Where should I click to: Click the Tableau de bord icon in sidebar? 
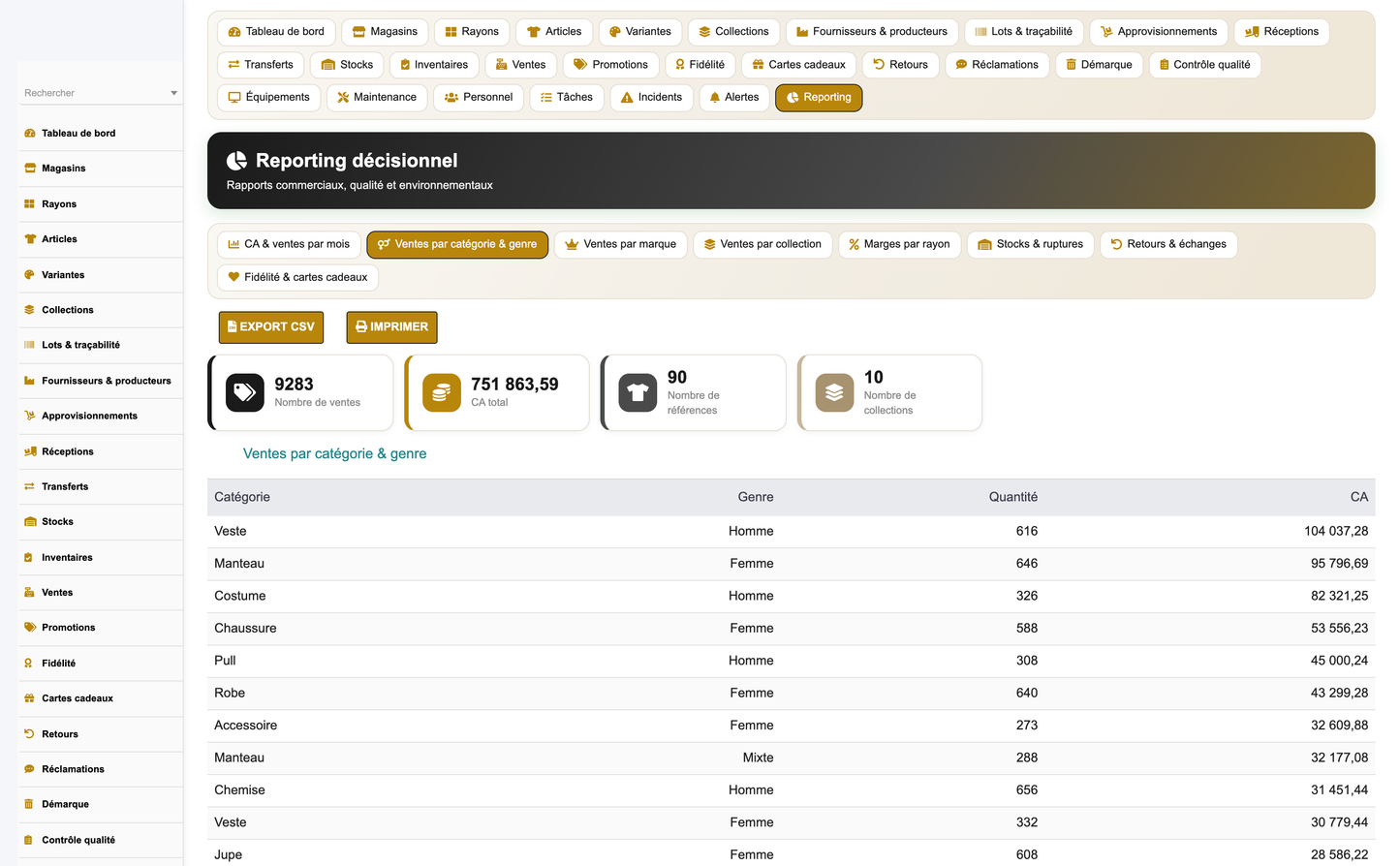30,134
